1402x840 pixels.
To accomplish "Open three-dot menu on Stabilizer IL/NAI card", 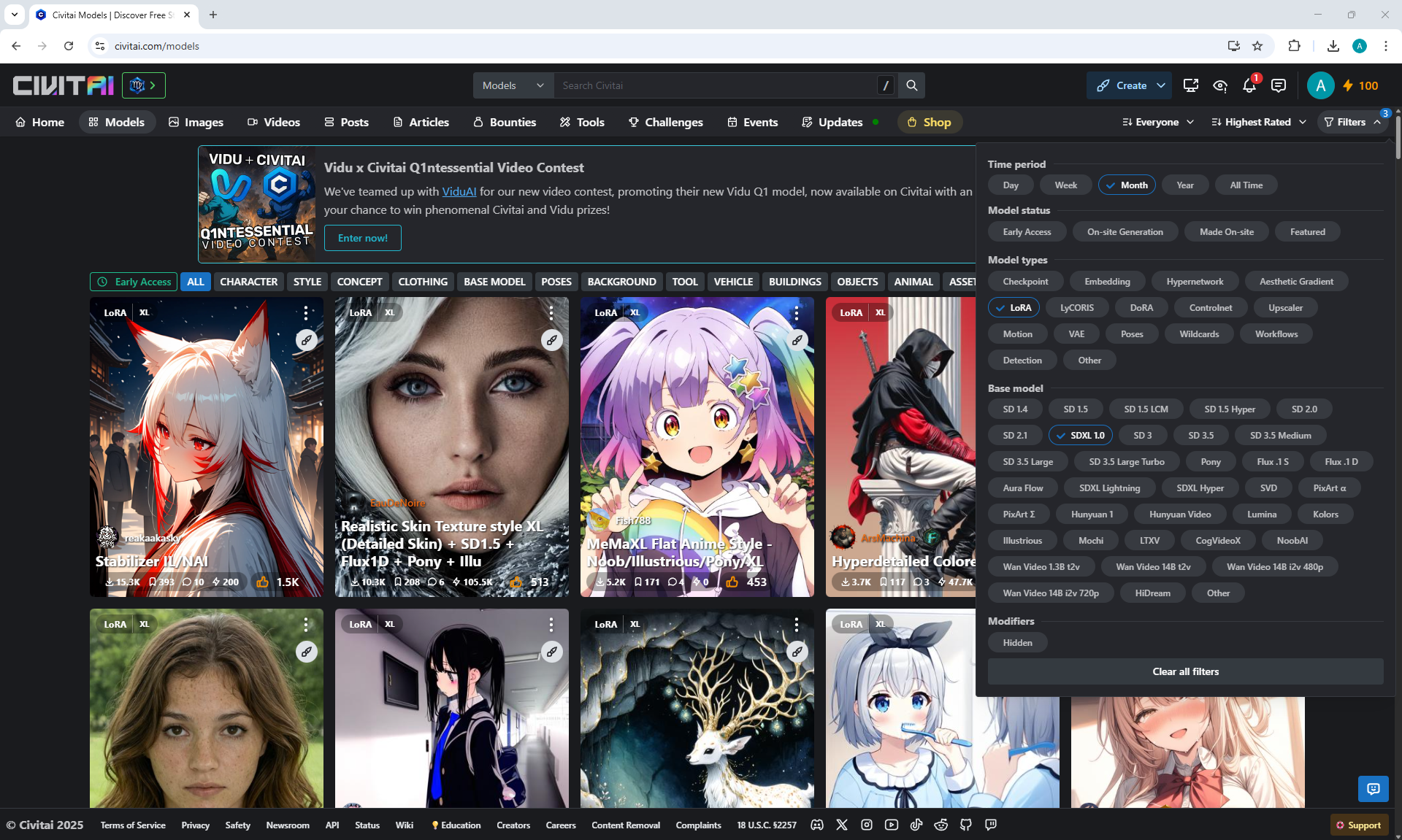I will [306, 313].
